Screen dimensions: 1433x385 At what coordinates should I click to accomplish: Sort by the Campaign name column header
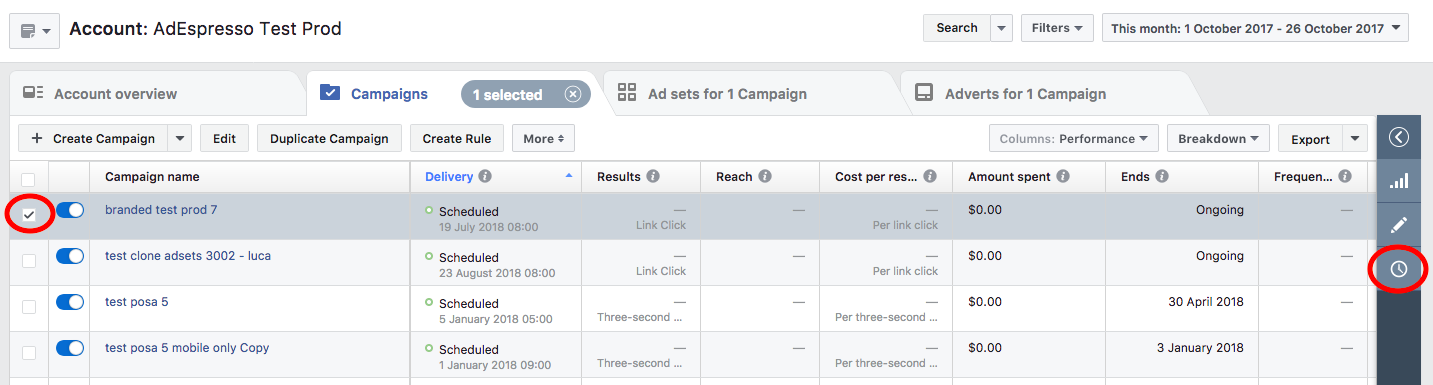tap(152, 177)
